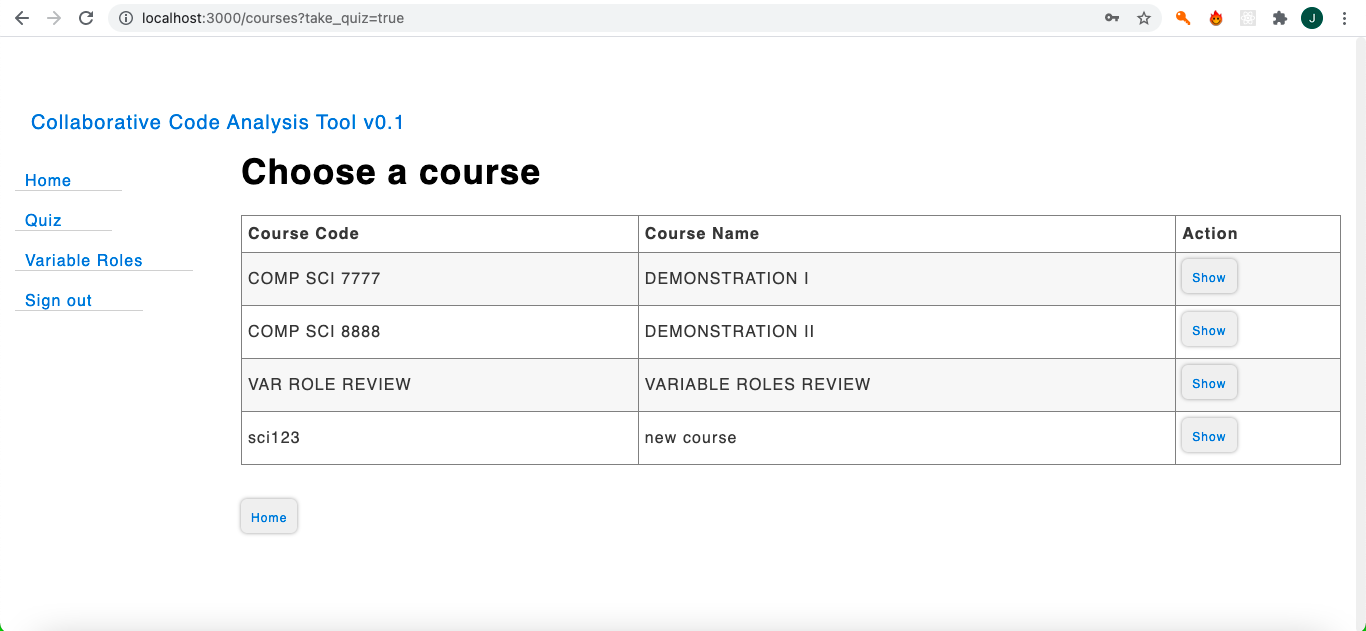Navigate to Variable Roles
This screenshot has height=631, width=1366.
82,260
